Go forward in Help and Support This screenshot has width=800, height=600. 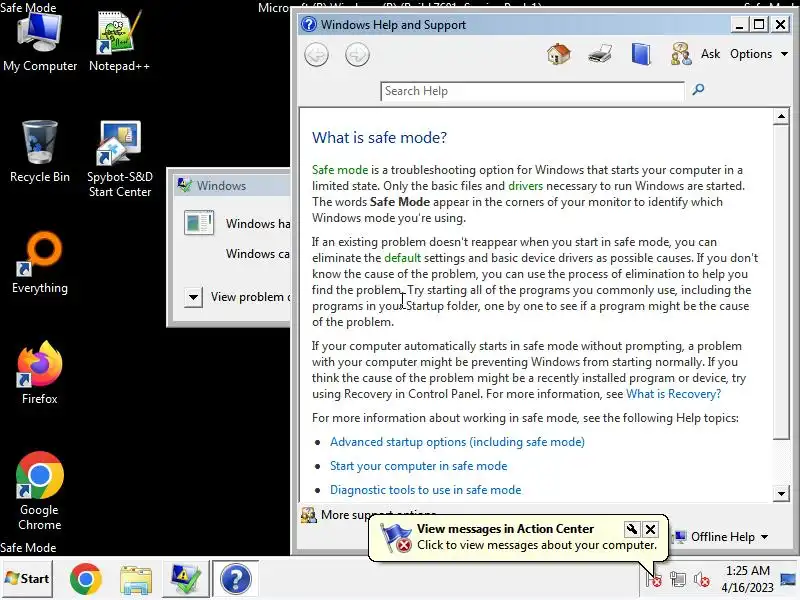point(357,55)
